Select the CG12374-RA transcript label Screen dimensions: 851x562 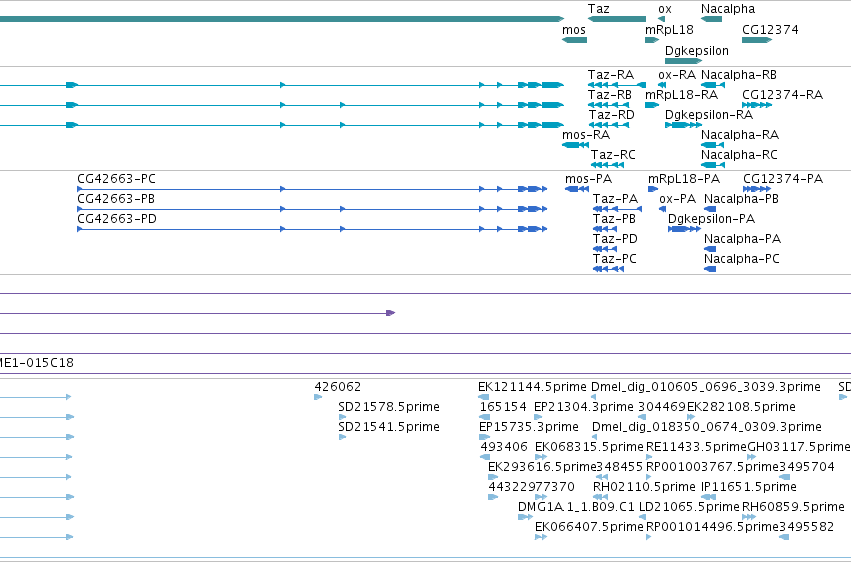click(x=782, y=95)
